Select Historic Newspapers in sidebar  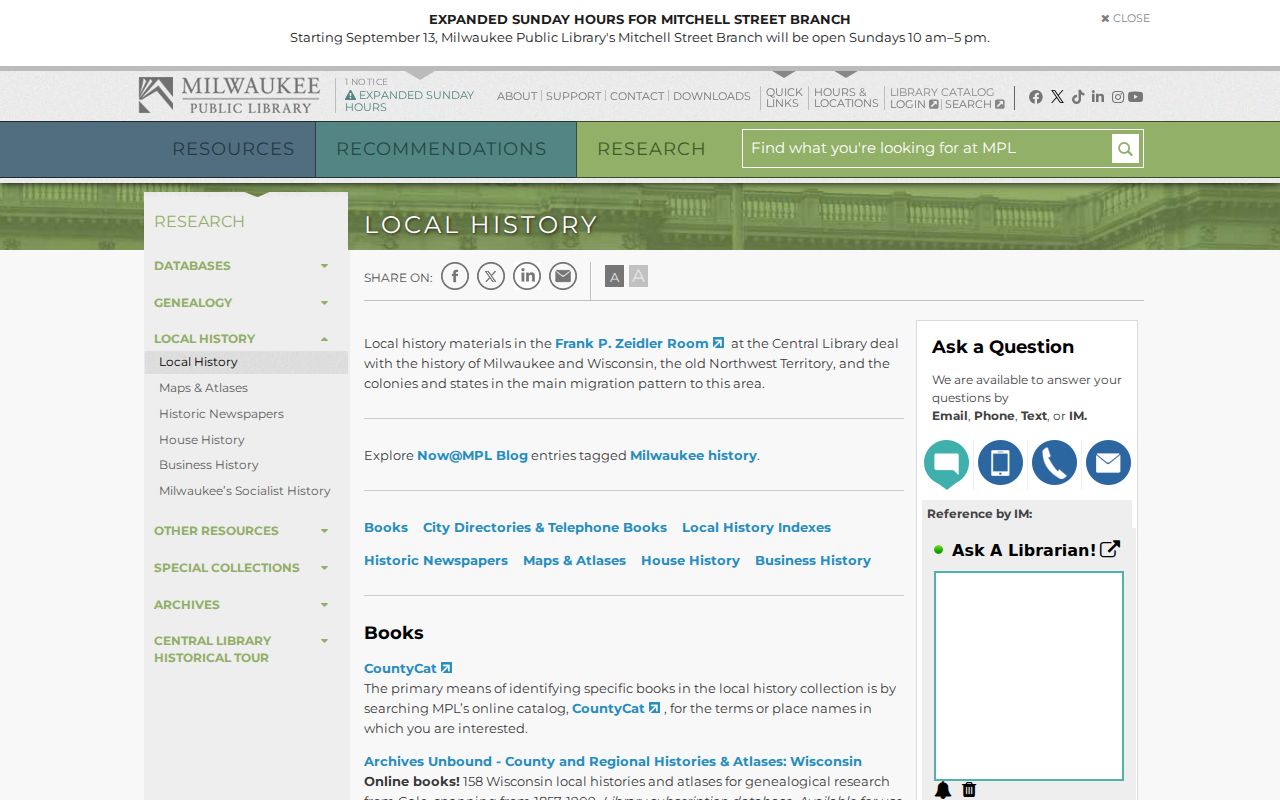tap(221, 414)
